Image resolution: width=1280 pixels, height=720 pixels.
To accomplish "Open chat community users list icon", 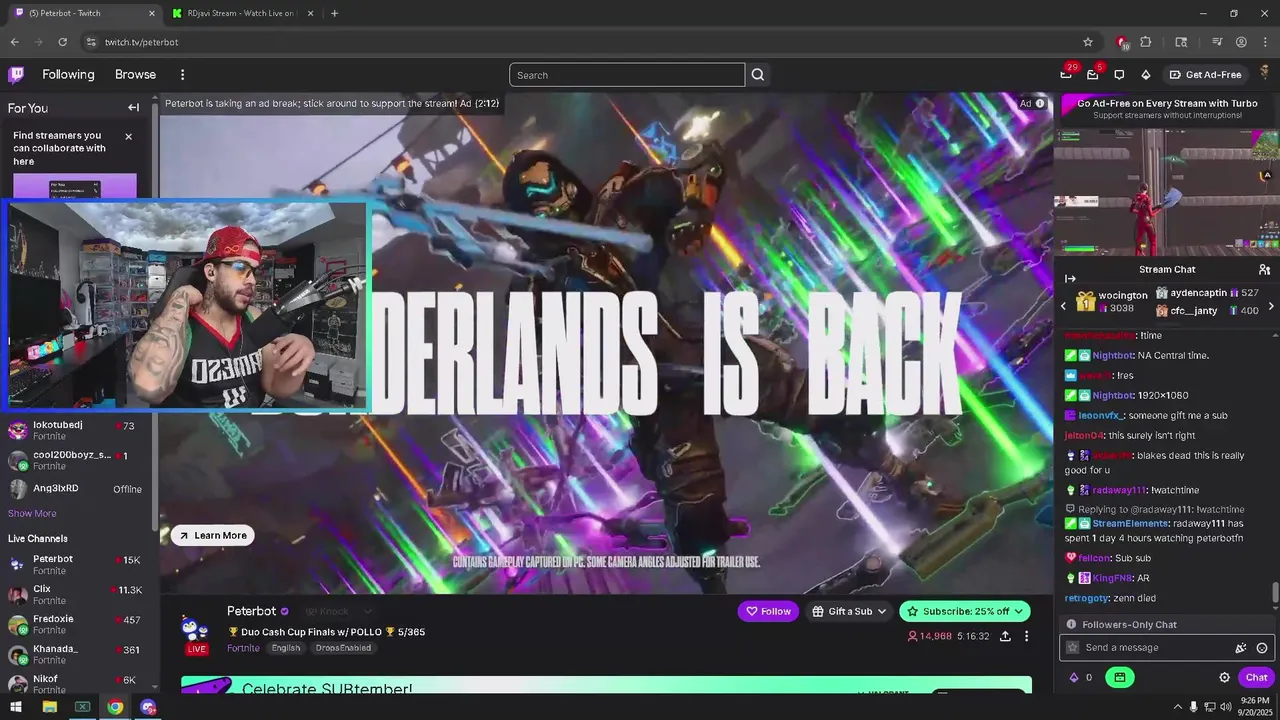I will click(x=1264, y=270).
